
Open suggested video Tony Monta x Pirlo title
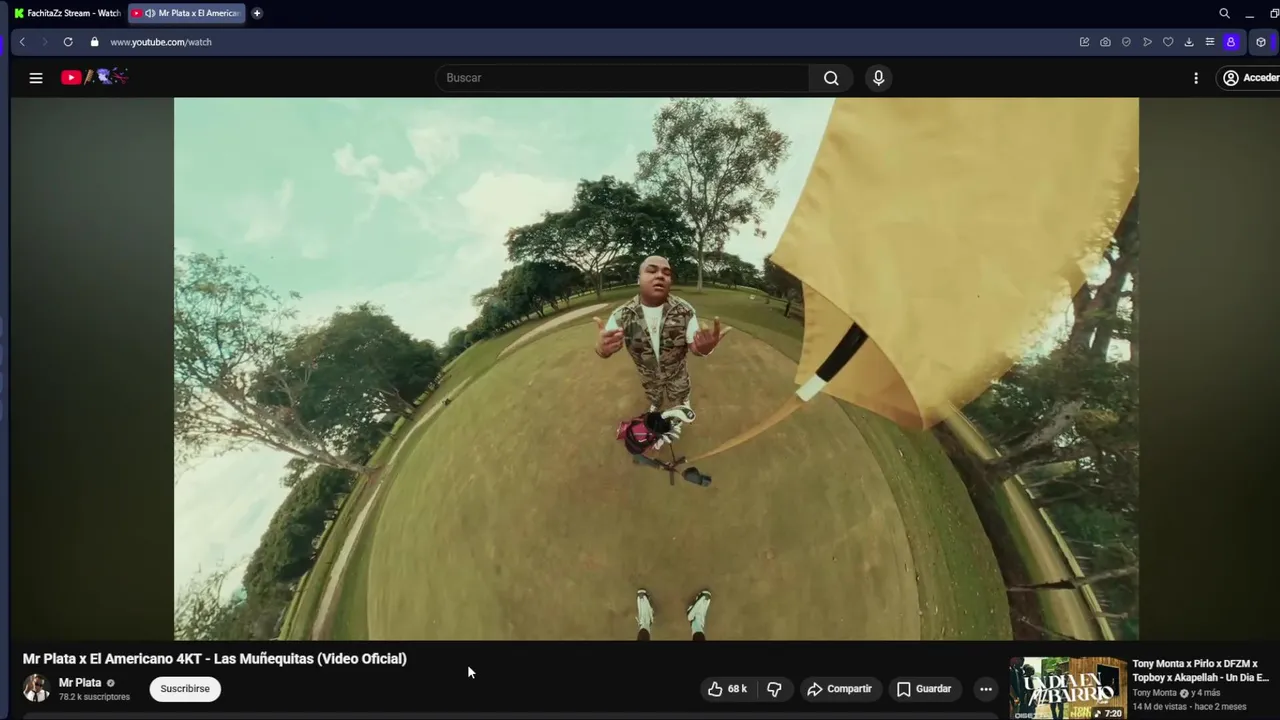click(1201, 670)
